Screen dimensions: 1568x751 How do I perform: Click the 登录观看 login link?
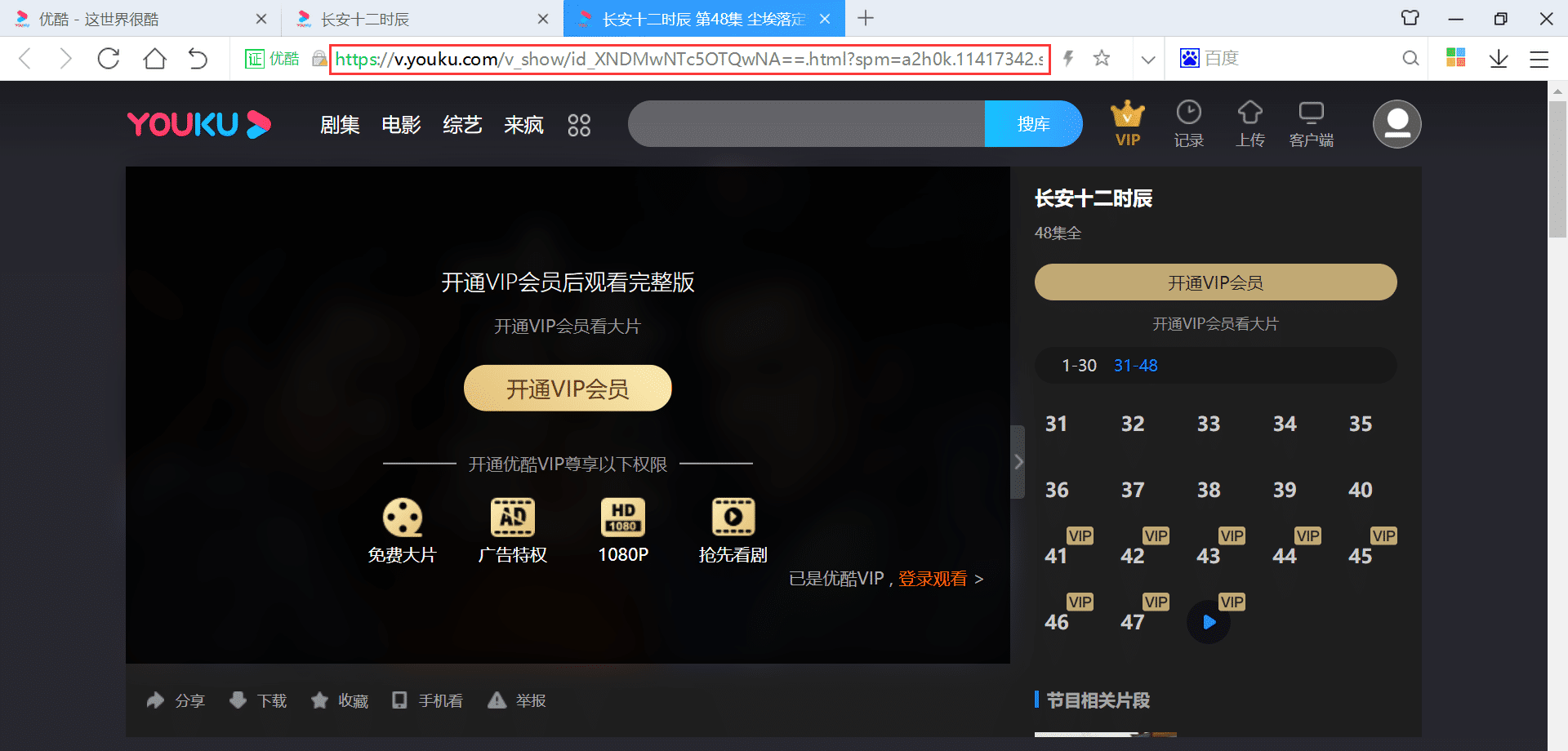(x=933, y=579)
